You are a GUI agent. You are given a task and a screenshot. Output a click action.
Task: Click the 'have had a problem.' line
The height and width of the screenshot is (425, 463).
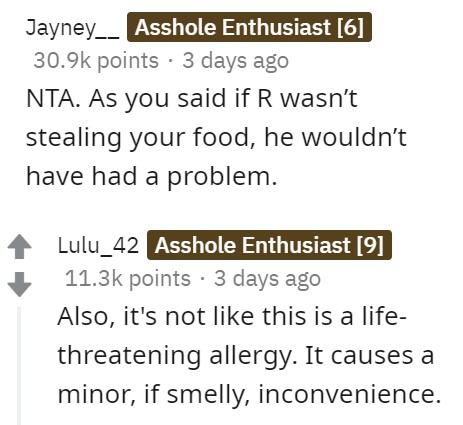pos(151,176)
